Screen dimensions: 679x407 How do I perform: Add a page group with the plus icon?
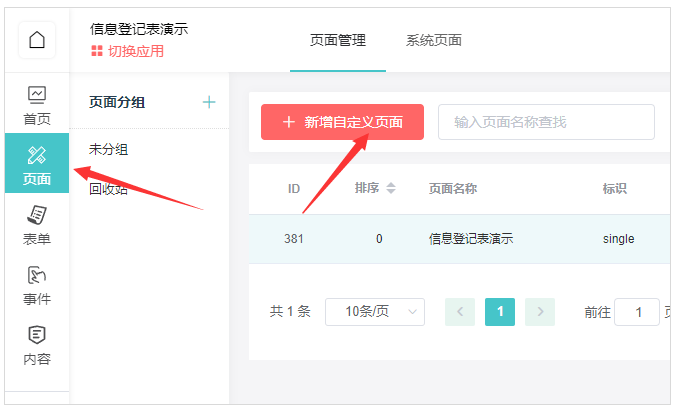pos(209,102)
